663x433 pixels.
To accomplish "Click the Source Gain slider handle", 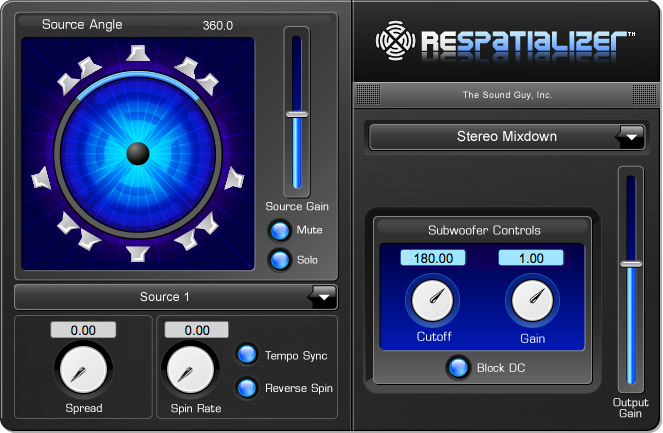I will [x=297, y=114].
